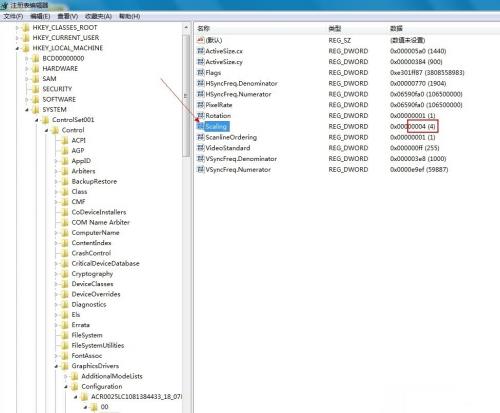The image size is (500, 413).
Task: Click the 数据 column header
Action: point(396,29)
